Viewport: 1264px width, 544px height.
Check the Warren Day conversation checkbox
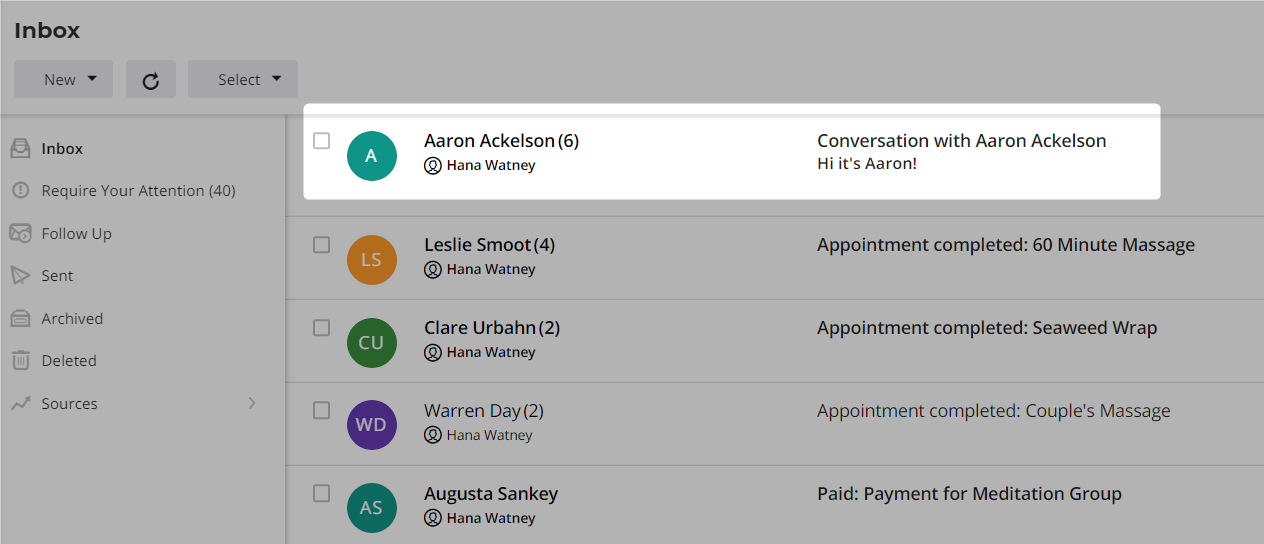(x=321, y=410)
